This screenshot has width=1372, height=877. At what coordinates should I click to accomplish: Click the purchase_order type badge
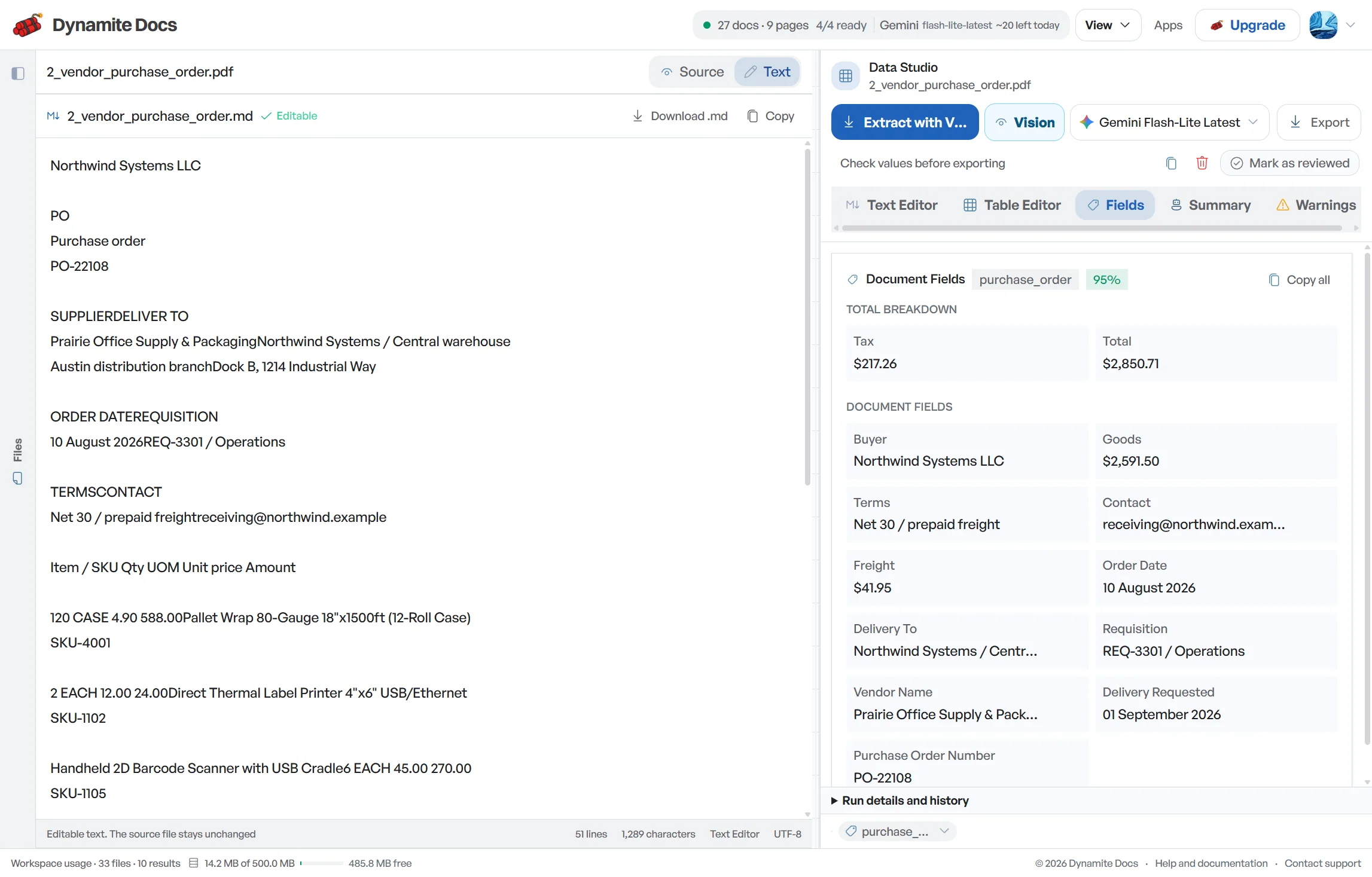pos(1025,280)
